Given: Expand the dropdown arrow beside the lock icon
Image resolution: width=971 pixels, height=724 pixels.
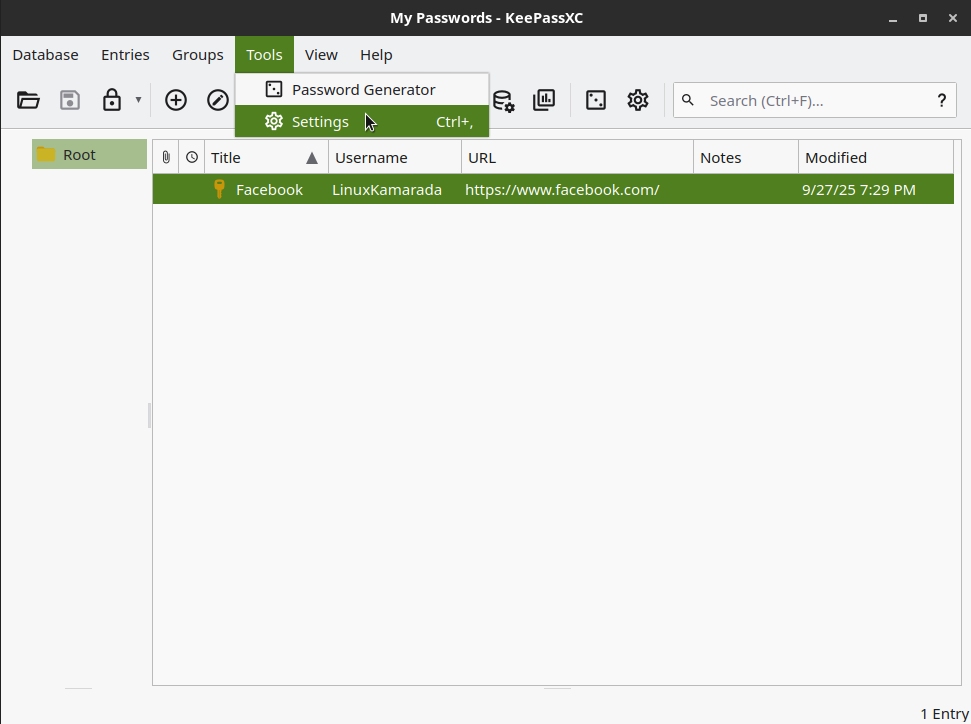Looking at the screenshot, I should pyautogui.click(x=138, y=100).
